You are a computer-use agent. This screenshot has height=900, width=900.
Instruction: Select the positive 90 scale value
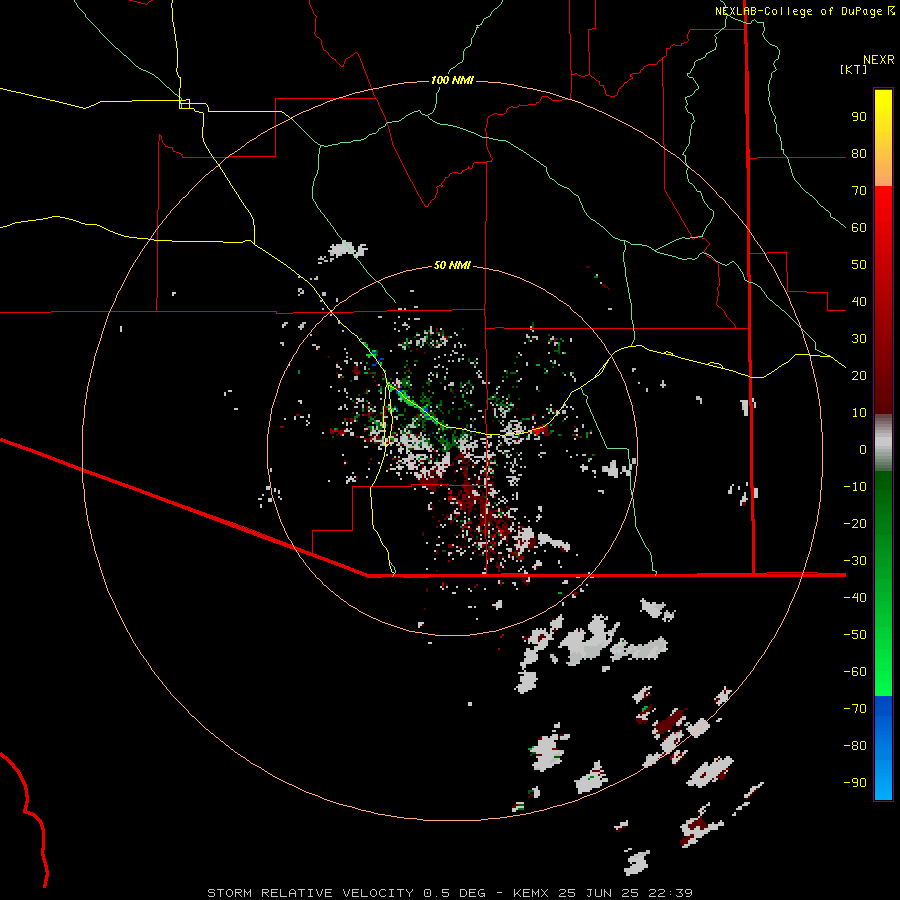[859, 117]
